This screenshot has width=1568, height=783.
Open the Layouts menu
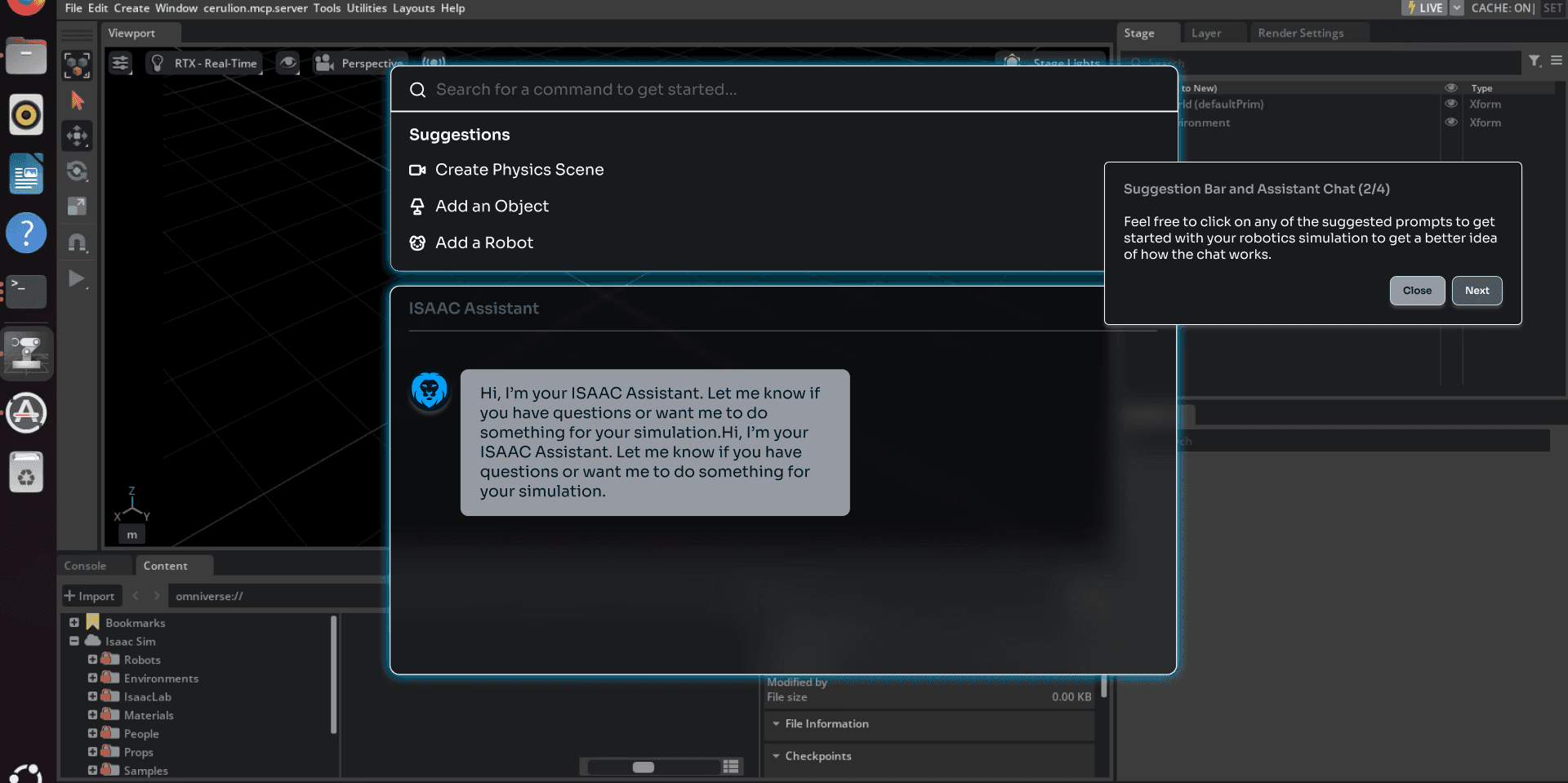[x=414, y=8]
